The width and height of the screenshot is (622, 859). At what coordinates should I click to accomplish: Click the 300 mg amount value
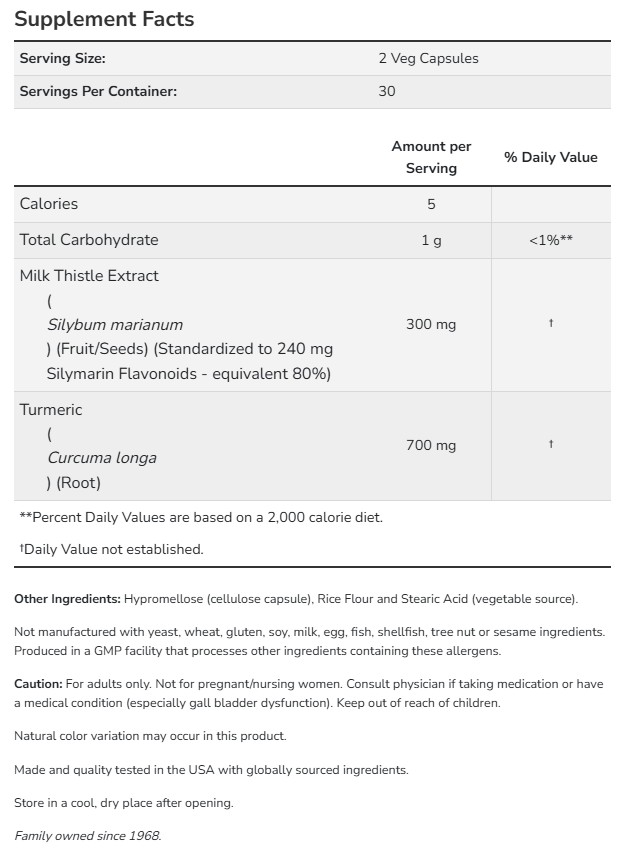(431, 324)
